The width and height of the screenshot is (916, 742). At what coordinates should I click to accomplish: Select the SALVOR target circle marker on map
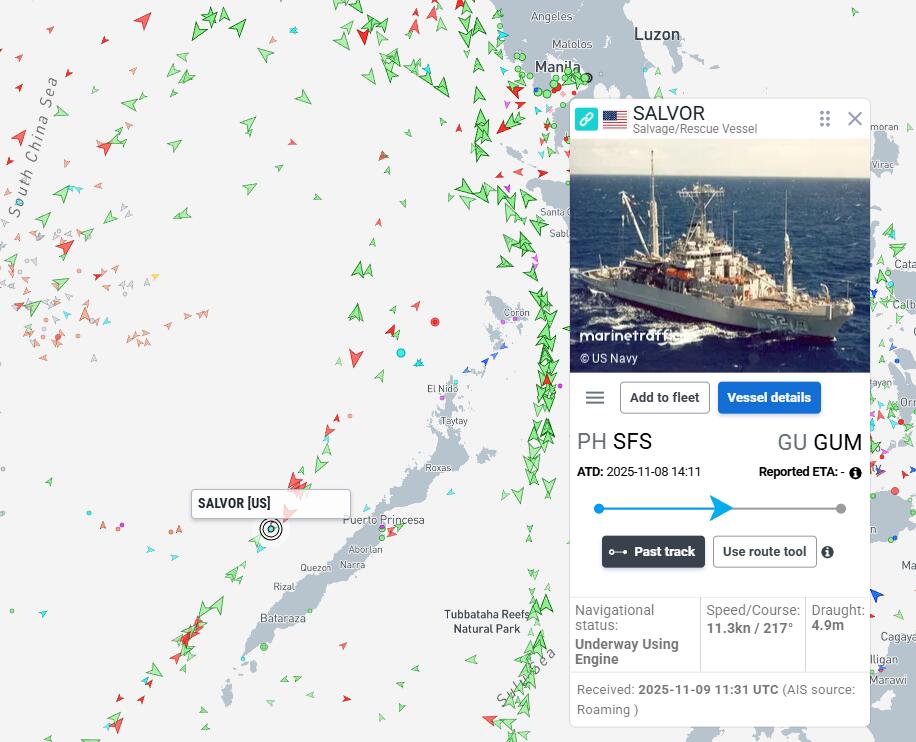click(271, 529)
